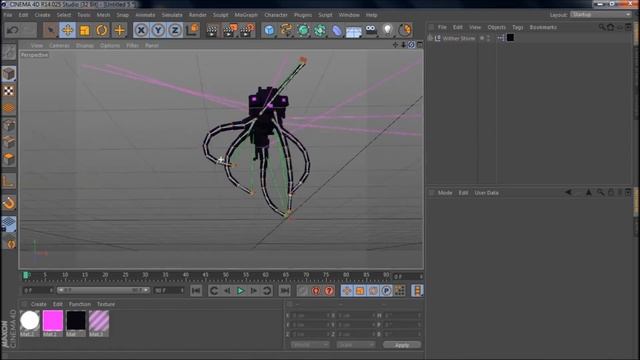
Task: Click Record Active Objects button
Action: pyautogui.click(x=302, y=291)
